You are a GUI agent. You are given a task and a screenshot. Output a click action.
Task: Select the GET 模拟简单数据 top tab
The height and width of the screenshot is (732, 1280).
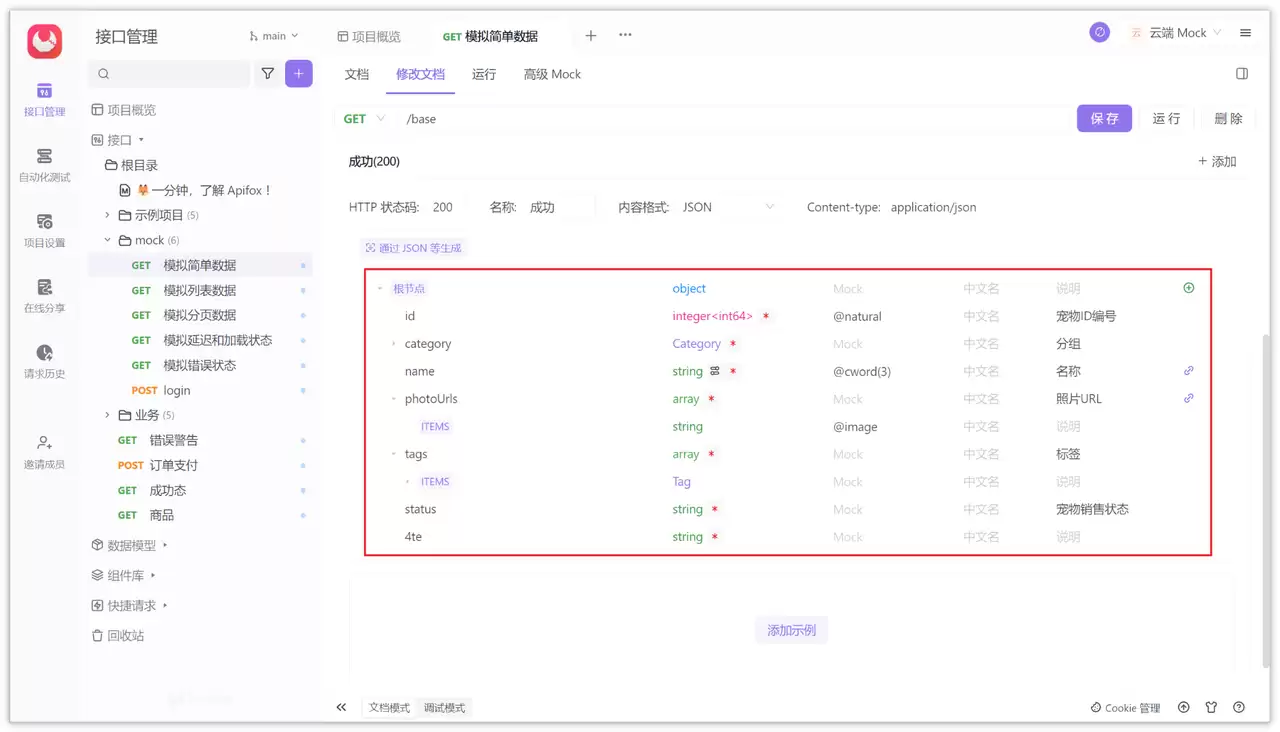[491, 36]
